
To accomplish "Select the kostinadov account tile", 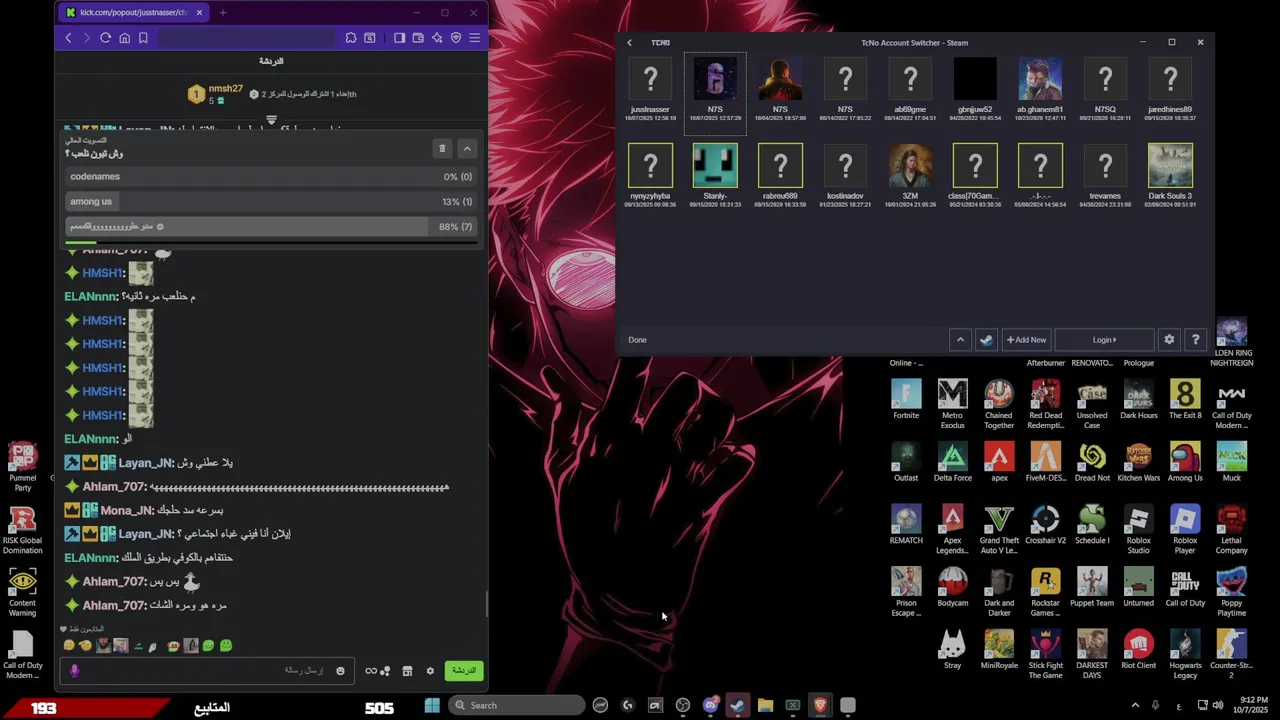I will click(845, 176).
